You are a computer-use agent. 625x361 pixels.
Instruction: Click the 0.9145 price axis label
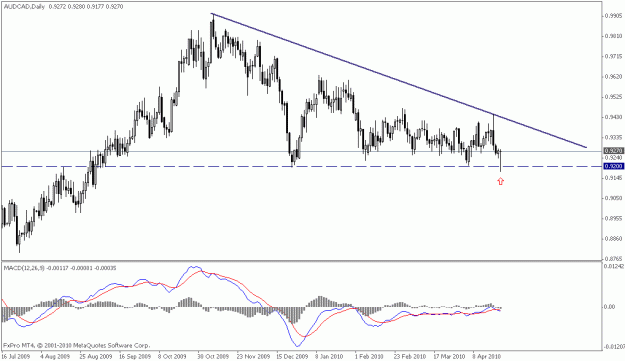click(613, 178)
